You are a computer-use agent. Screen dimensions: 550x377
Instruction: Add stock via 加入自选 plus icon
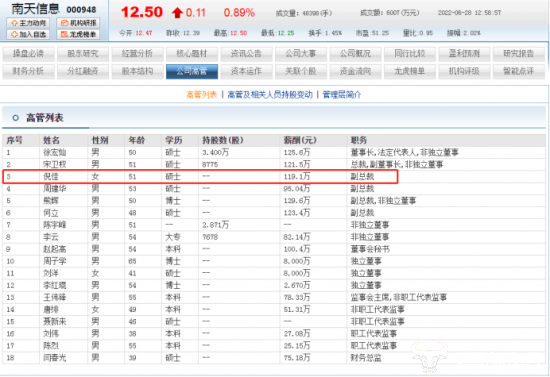[28, 34]
